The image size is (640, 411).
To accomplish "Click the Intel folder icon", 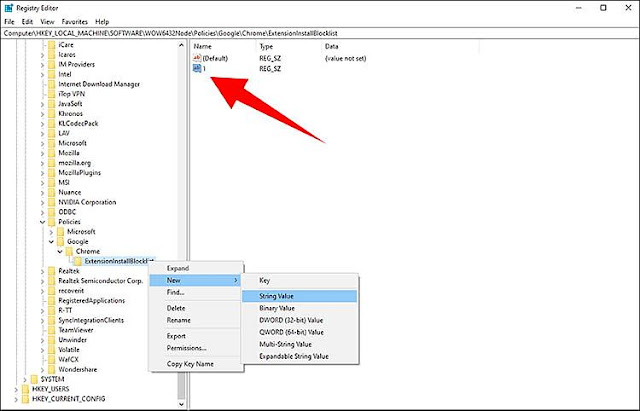I will point(51,74).
